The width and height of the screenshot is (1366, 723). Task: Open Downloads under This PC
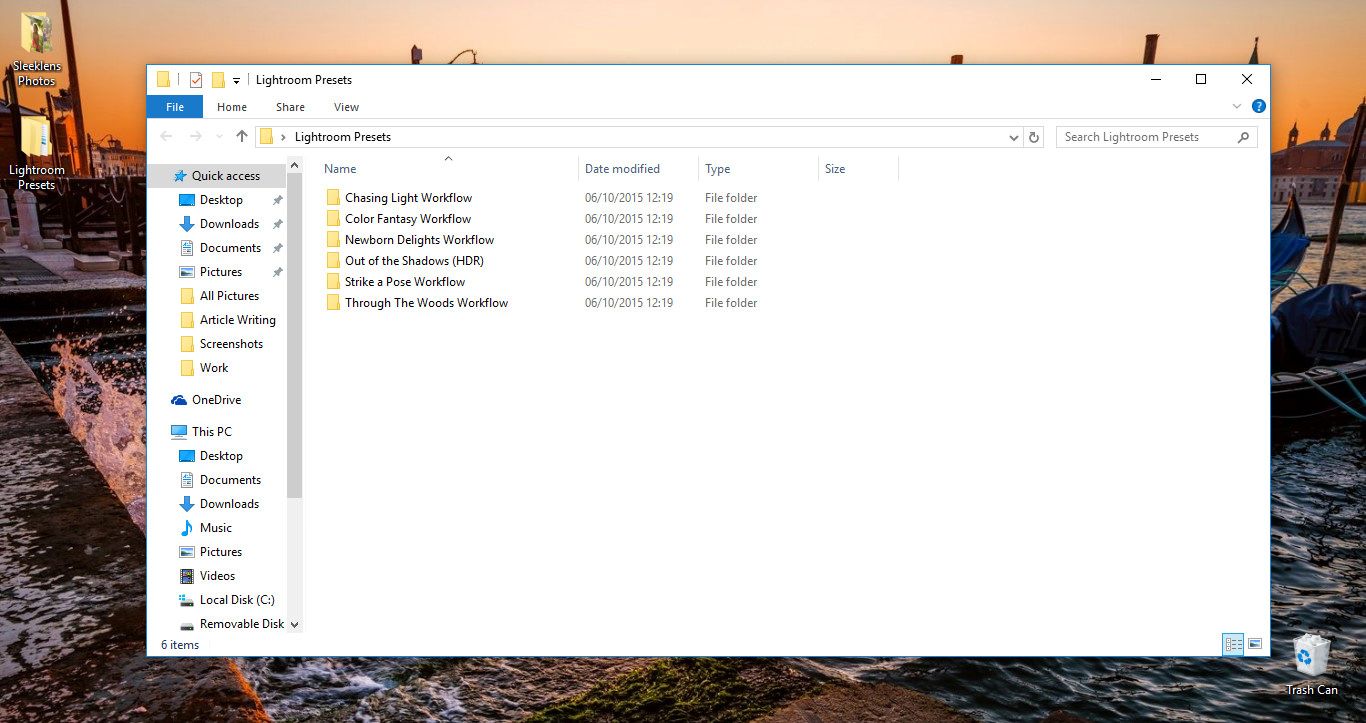[x=228, y=504]
